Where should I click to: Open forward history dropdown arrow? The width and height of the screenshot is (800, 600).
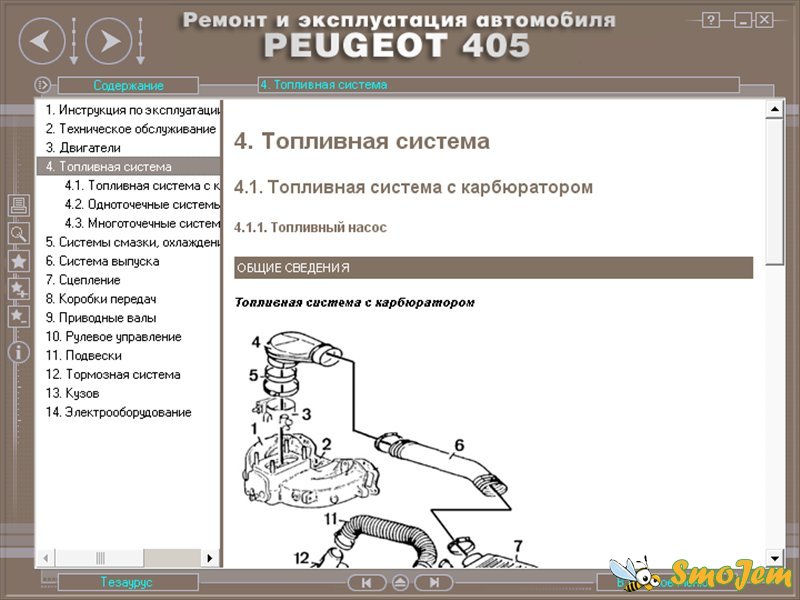click(140, 41)
